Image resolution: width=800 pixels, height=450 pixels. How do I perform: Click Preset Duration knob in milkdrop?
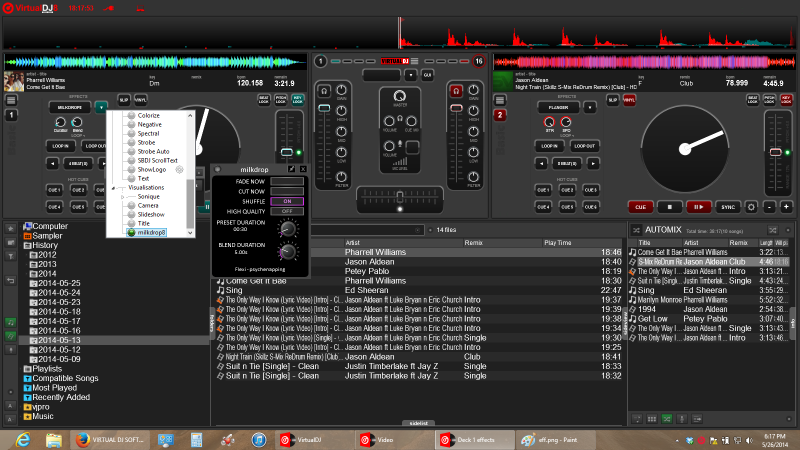pyautogui.click(x=287, y=229)
